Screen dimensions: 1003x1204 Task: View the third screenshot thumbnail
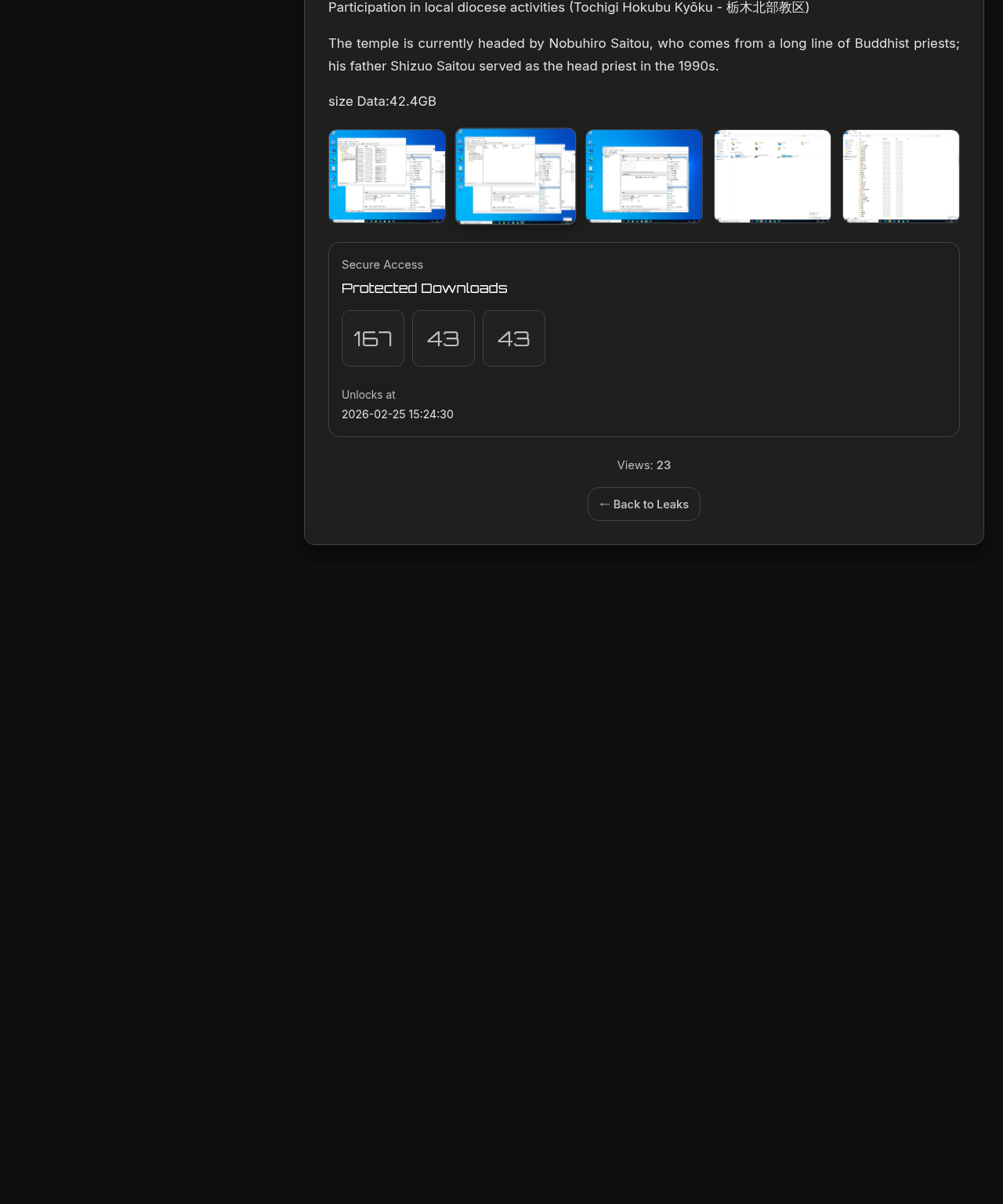644,176
